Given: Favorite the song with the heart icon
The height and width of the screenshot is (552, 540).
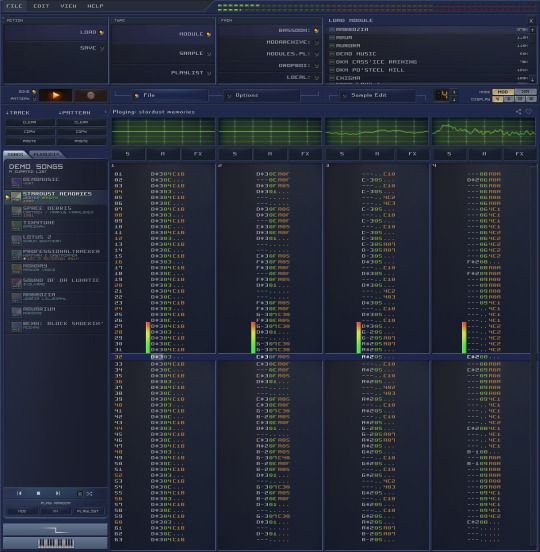Looking at the screenshot, I should point(529,112).
